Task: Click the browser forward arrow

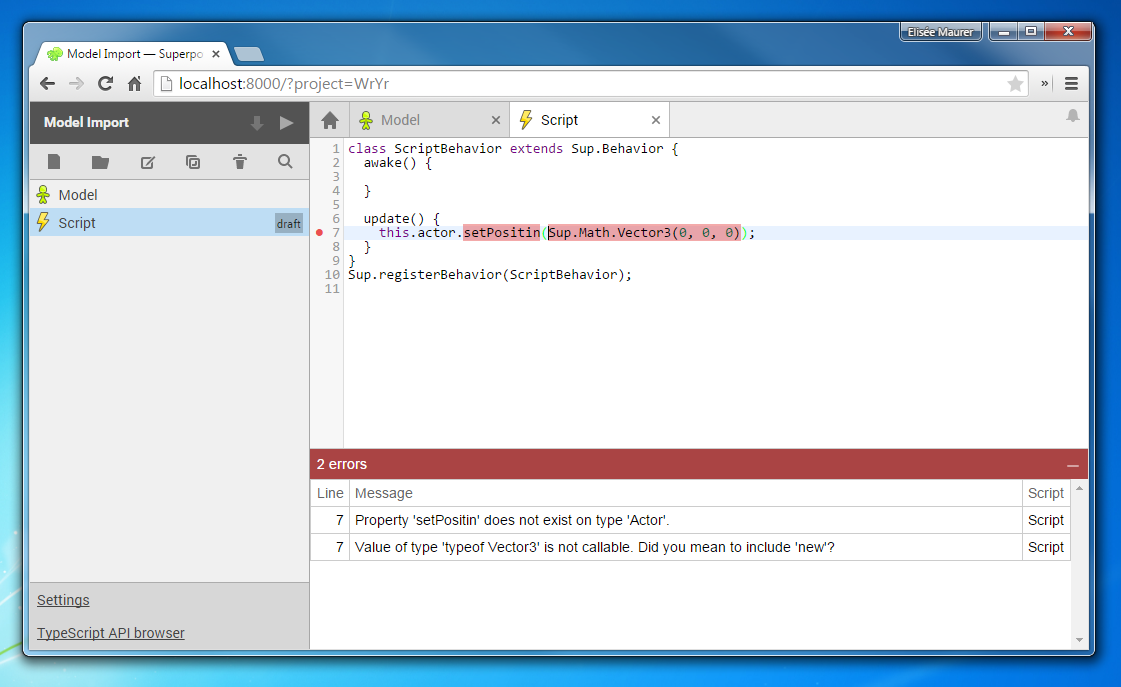Action: (76, 84)
